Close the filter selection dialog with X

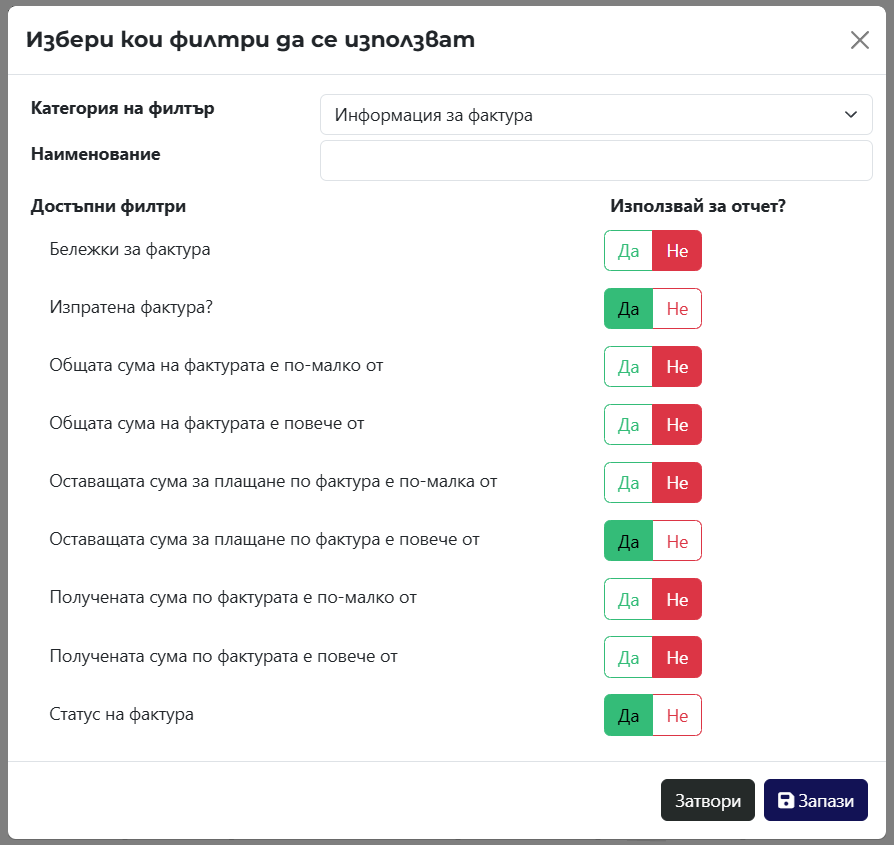[859, 40]
